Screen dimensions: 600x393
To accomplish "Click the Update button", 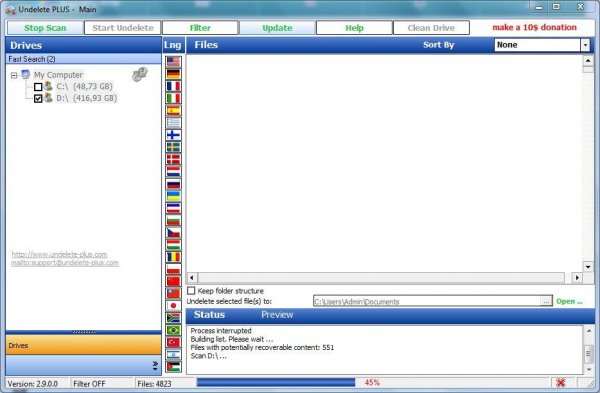I will point(277,28).
